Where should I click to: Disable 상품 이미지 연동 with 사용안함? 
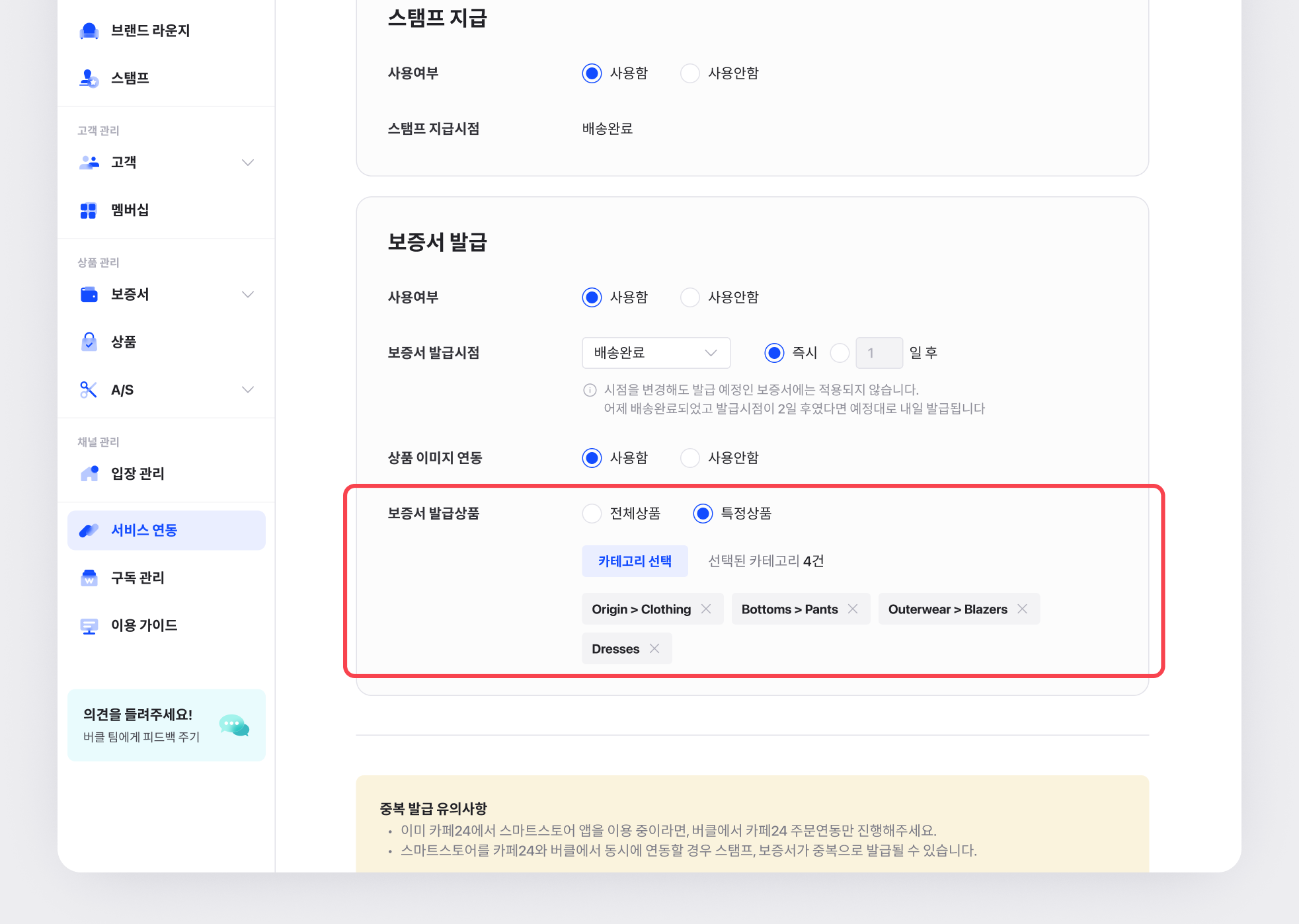[690, 457]
